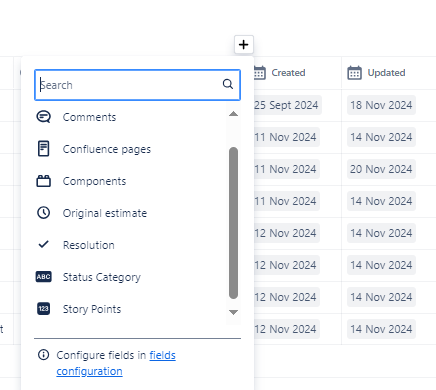This screenshot has width=436, height=390.
Task: Click the magnifier search icon
Action: coord(228,84)
